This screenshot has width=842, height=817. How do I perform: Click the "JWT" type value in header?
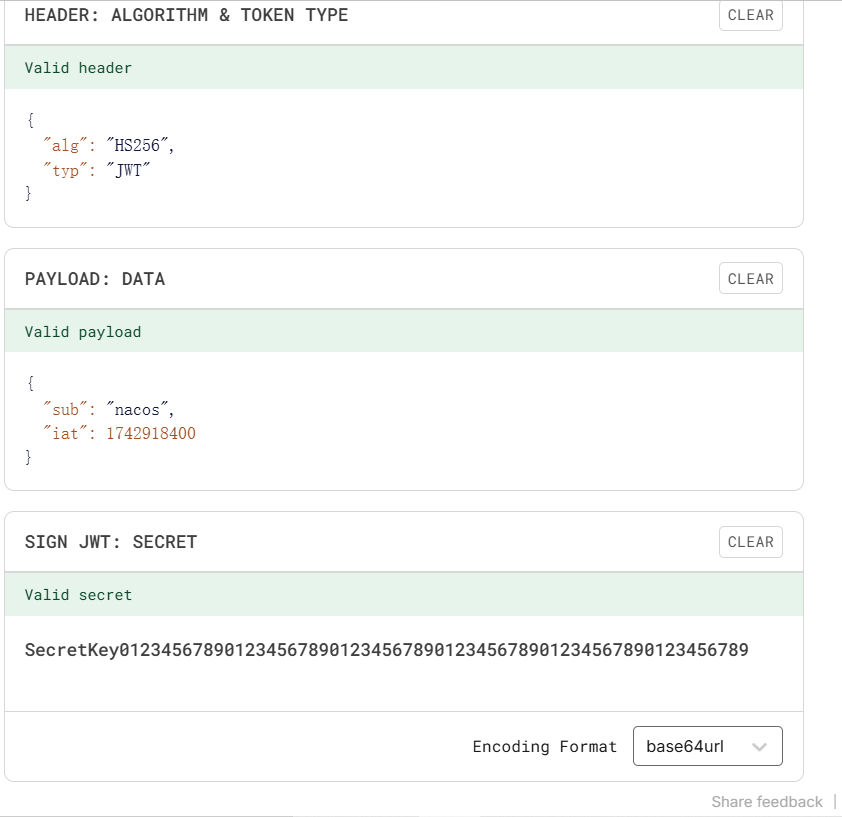click(x=126, y=171)
